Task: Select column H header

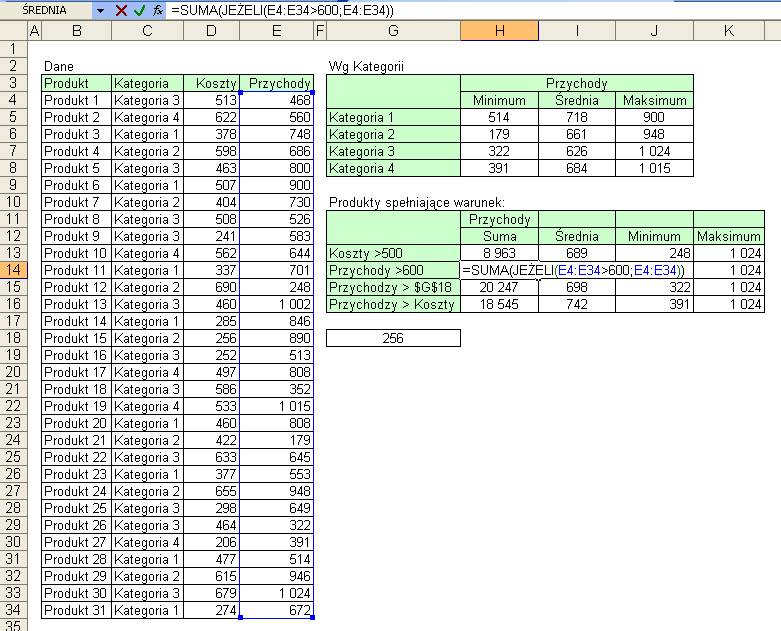Action: click(500, 31)
